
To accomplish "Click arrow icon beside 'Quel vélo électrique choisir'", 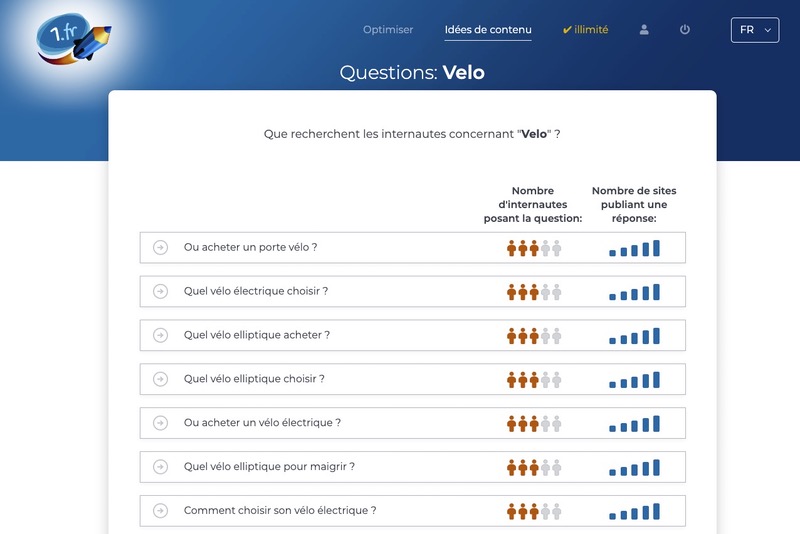I will pos(160,292).
